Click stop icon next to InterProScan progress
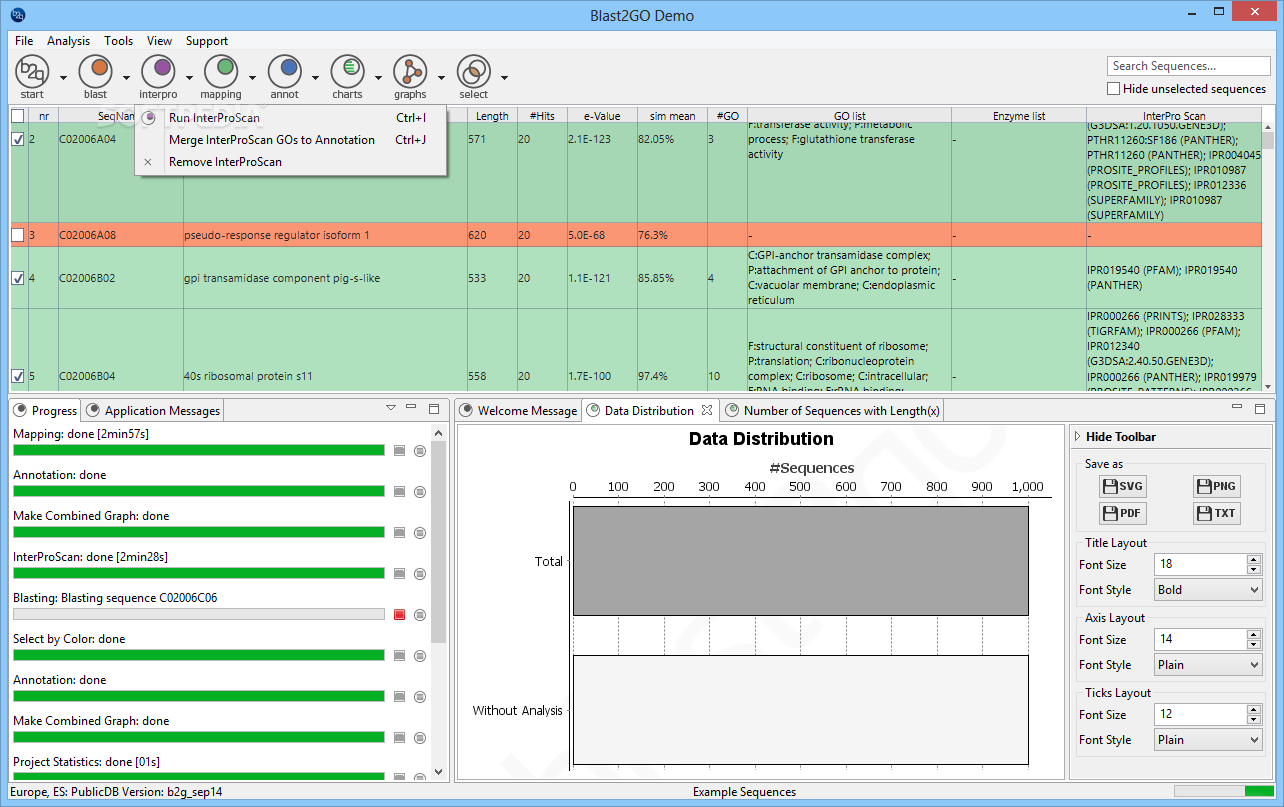This screenshot has width=1284, height=807. coord(400,573)
